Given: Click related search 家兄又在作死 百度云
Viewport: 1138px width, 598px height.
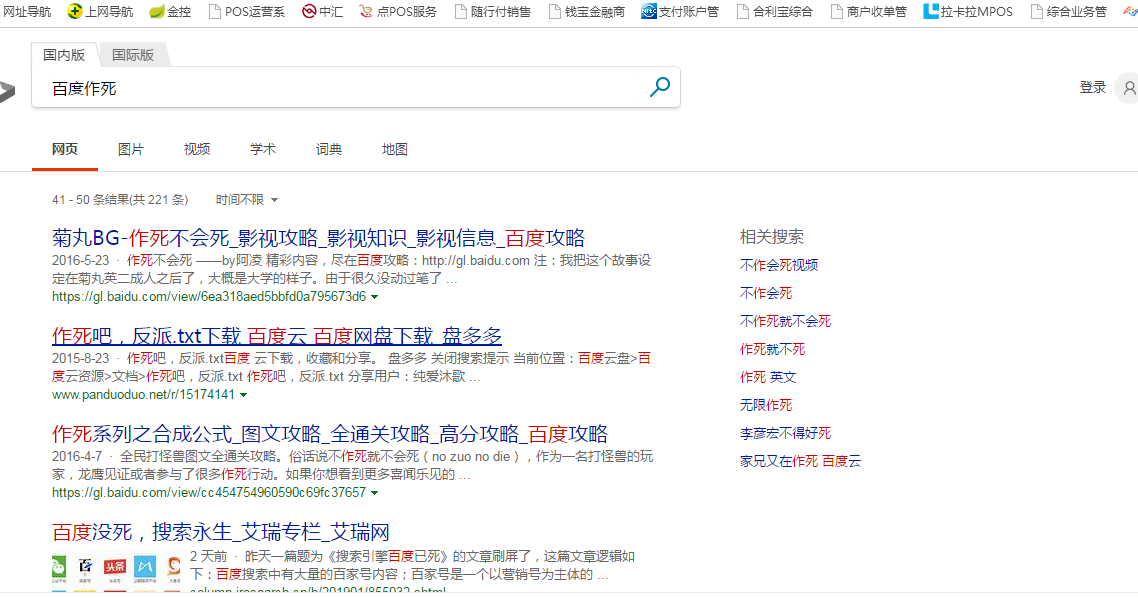Looking at the screenshot, I should pyautogui.click(x=800, y=462).
